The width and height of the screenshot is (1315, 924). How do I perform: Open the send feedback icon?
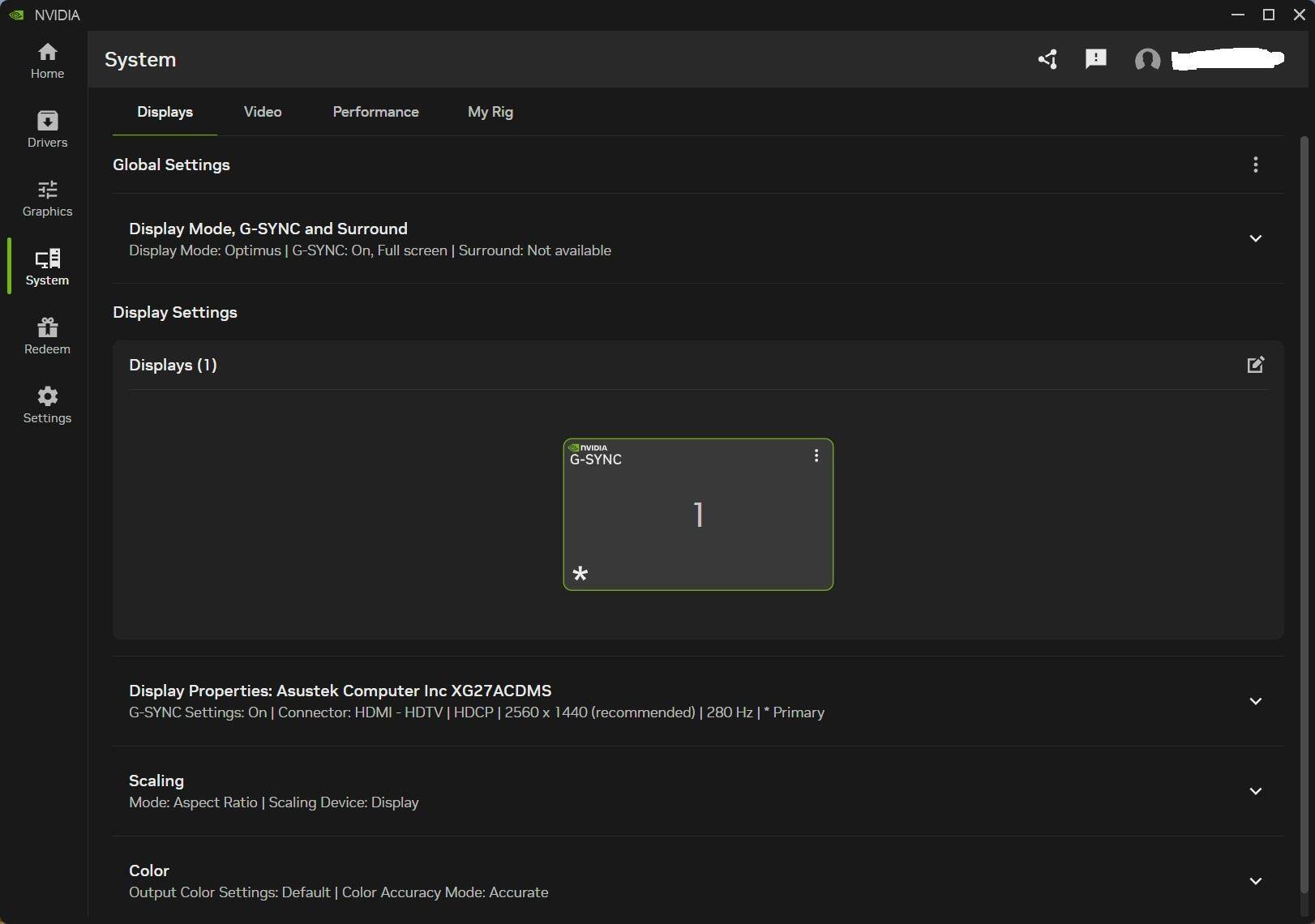(x=1095, y=59)
